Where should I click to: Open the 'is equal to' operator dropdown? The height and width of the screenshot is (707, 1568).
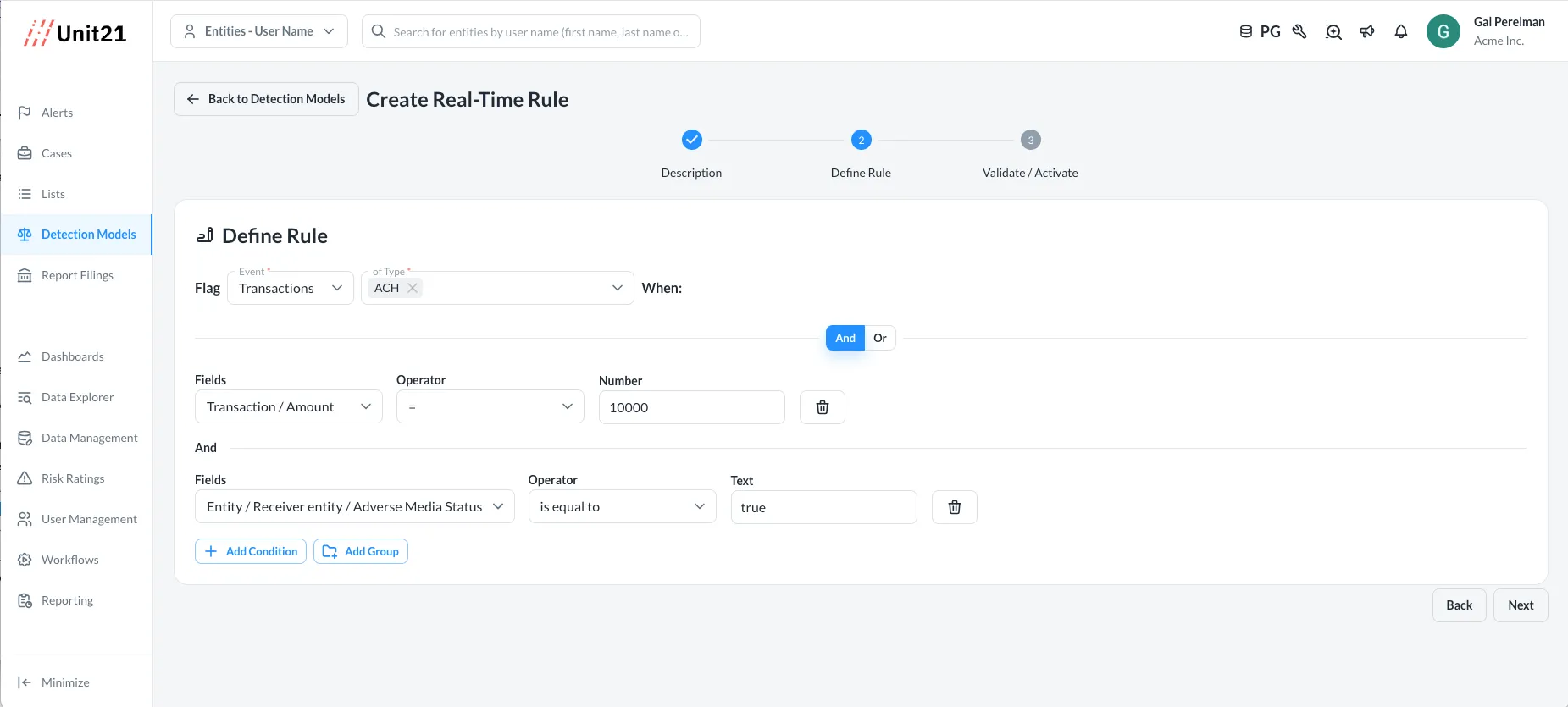click(x=623, y=506)
